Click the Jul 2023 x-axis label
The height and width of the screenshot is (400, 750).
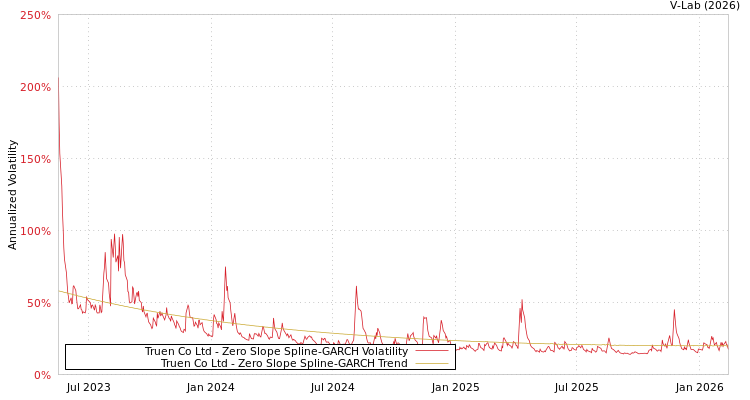(88, 387)
